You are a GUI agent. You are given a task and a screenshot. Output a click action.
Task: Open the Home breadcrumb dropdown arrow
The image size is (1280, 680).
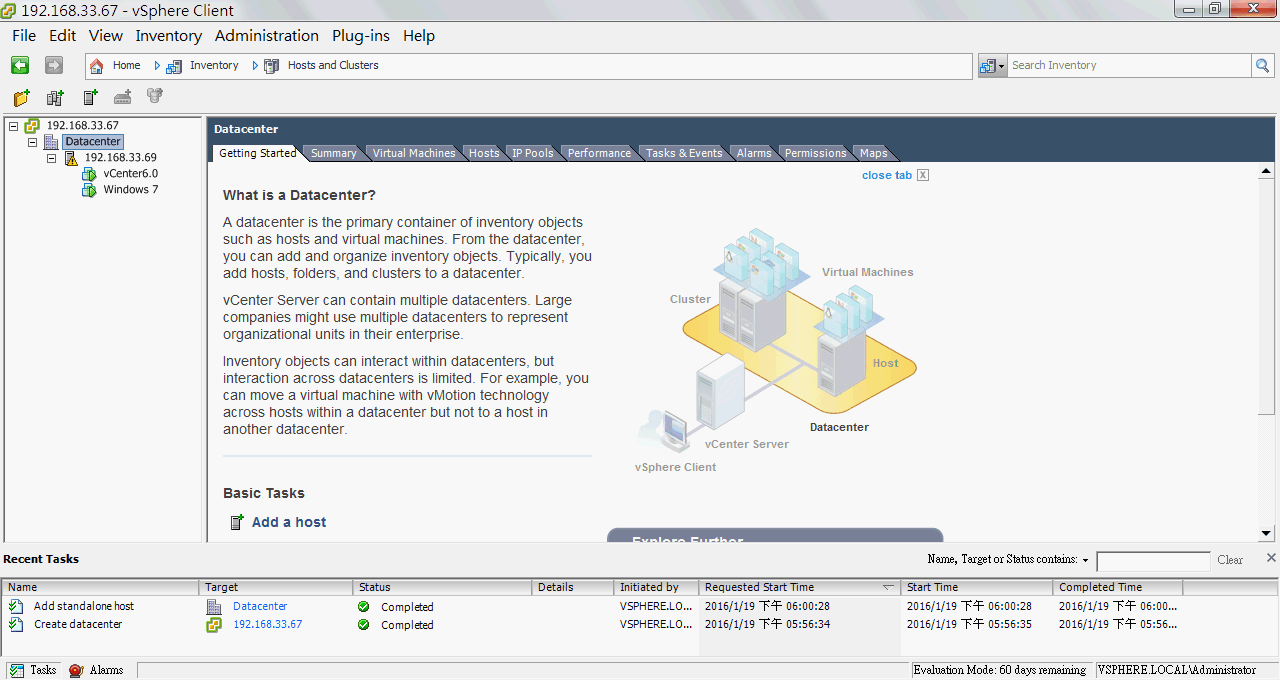tap(157, 66)
